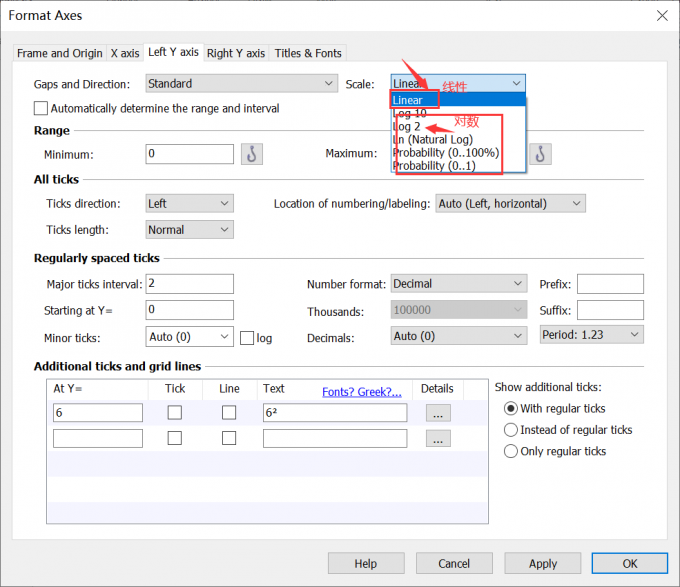Image resolution: width=680 pixels, height=587 pixels.
Task: Close the Format Axes dialog
Action: (661, 15)
